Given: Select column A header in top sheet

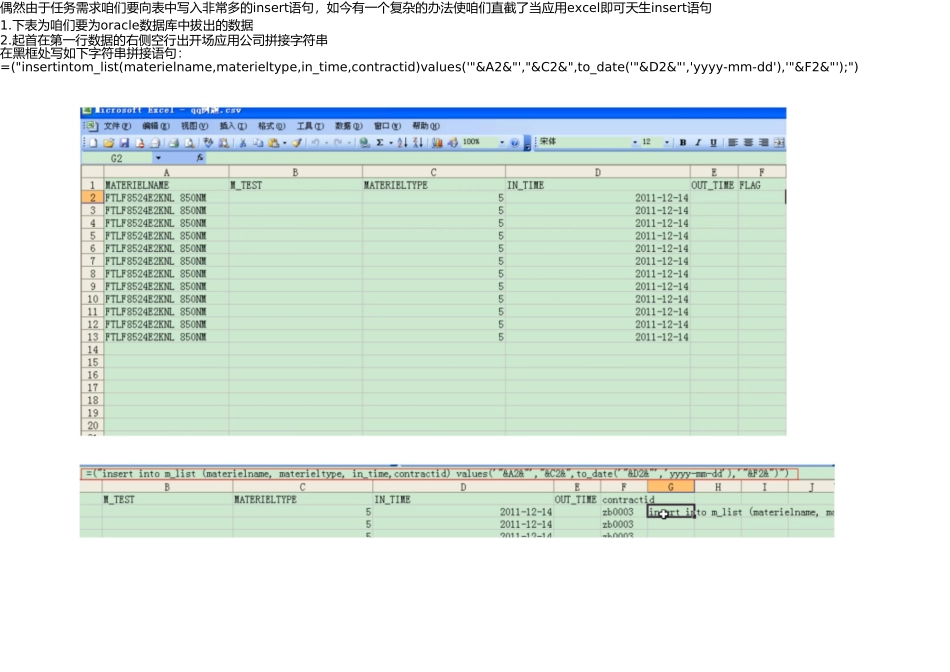Looking at the screenshot, I should [x=167, y=172].
